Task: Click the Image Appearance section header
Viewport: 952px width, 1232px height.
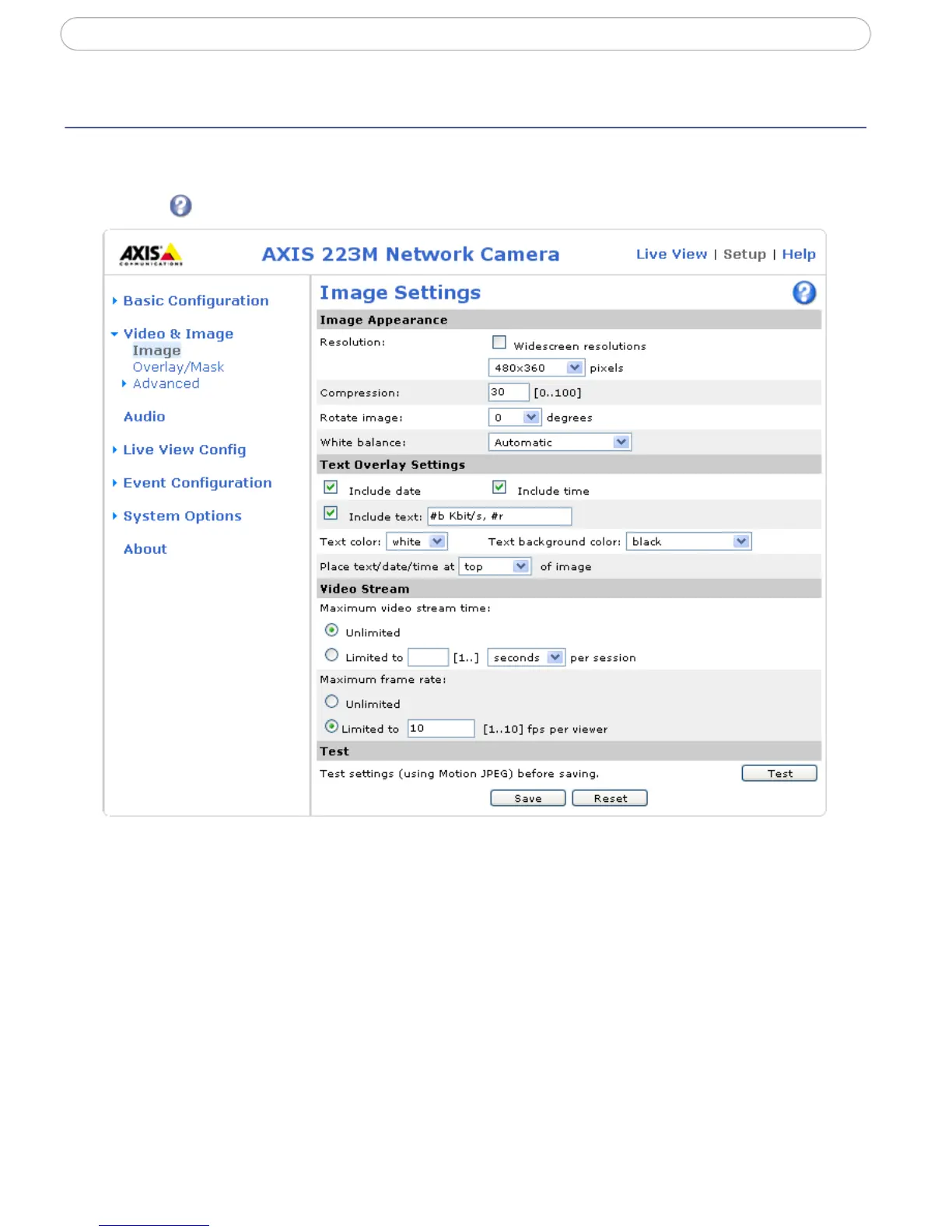Action: pos(569,320)
